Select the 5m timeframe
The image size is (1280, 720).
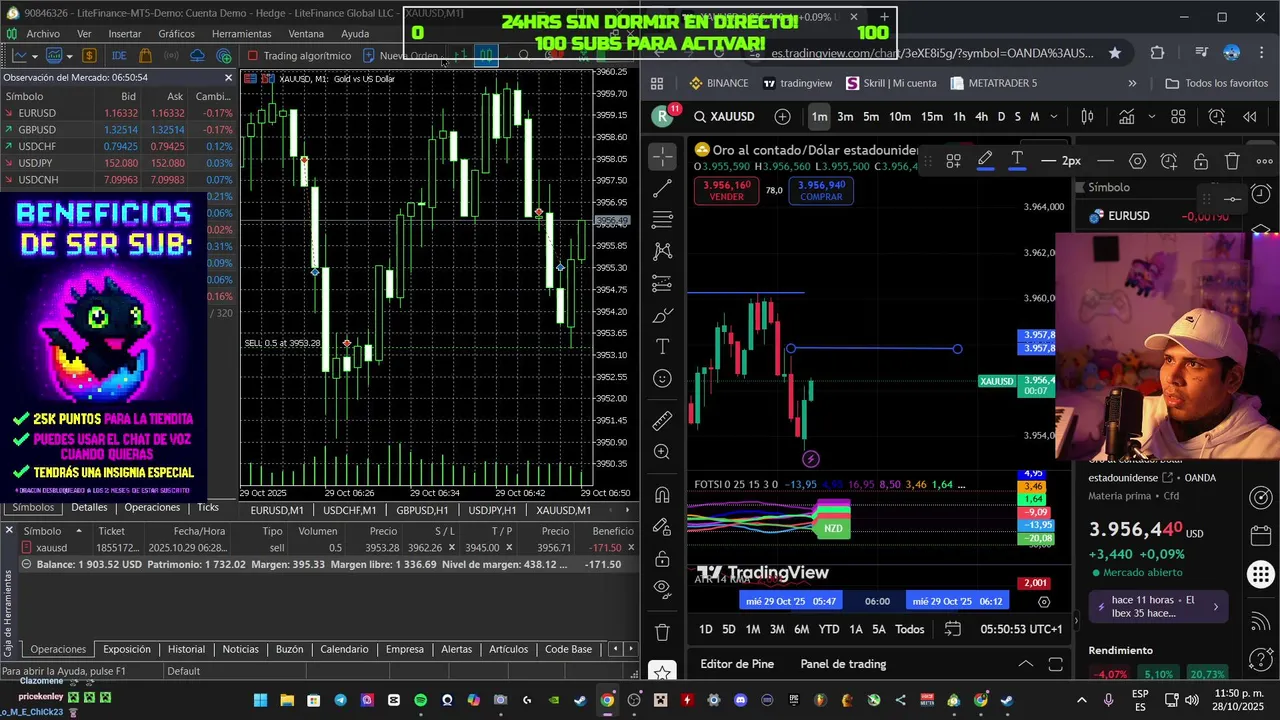(871, 117)
